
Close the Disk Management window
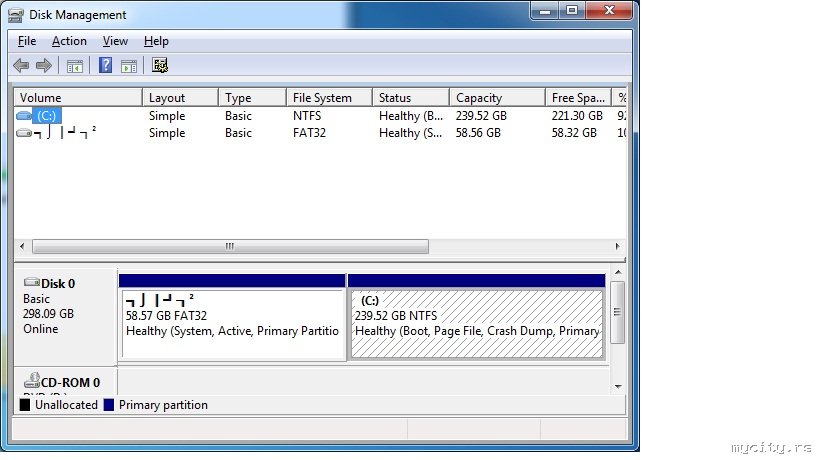[610, 11]
